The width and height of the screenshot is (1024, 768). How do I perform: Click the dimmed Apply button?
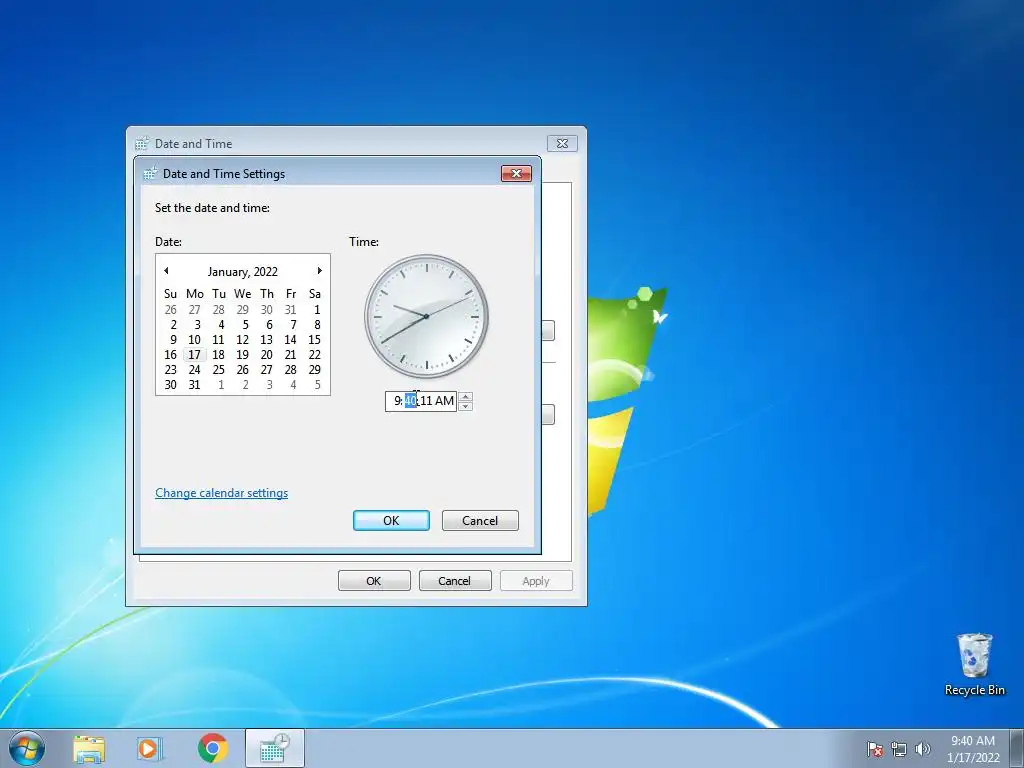536,581
